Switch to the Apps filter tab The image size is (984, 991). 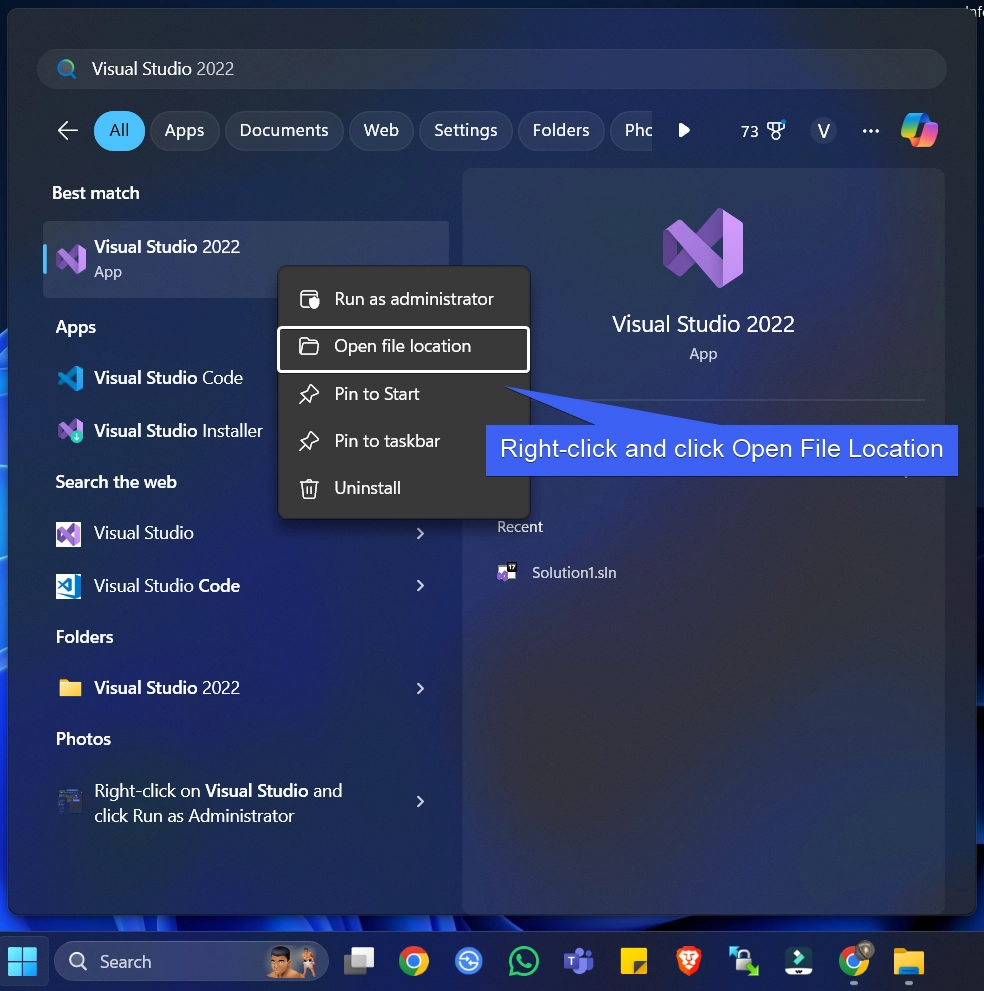(x=185, y=131)
